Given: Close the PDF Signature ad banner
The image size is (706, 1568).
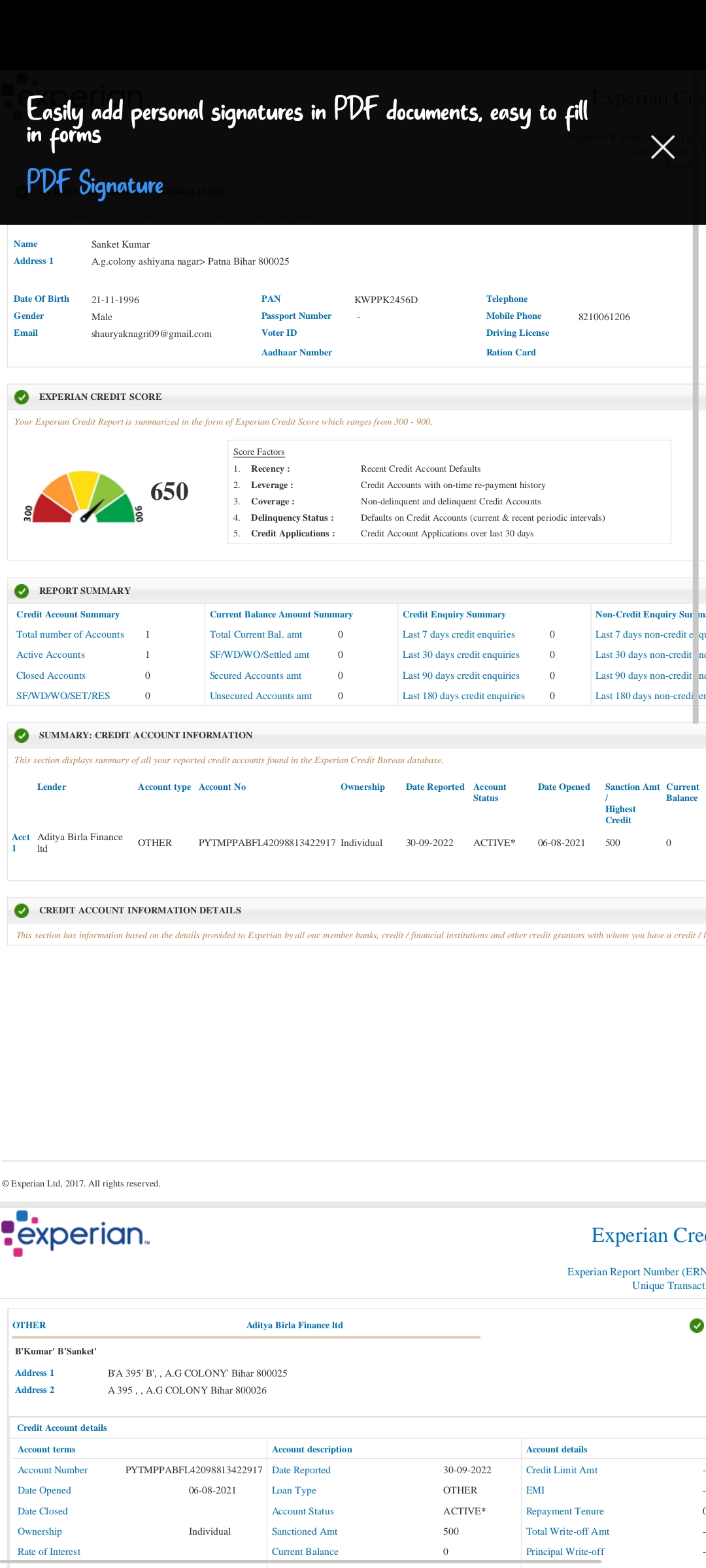Looking at the screenshot, I should [662, 147].
